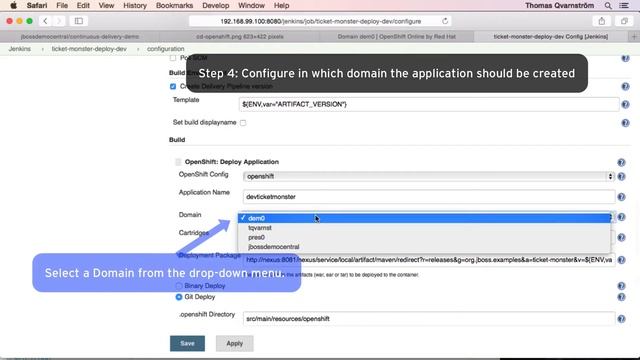The width and height of the screenshot is (640, 360).
Task: Go to Jenkins breadcrumb link
Action: click(x=20, y=49)
